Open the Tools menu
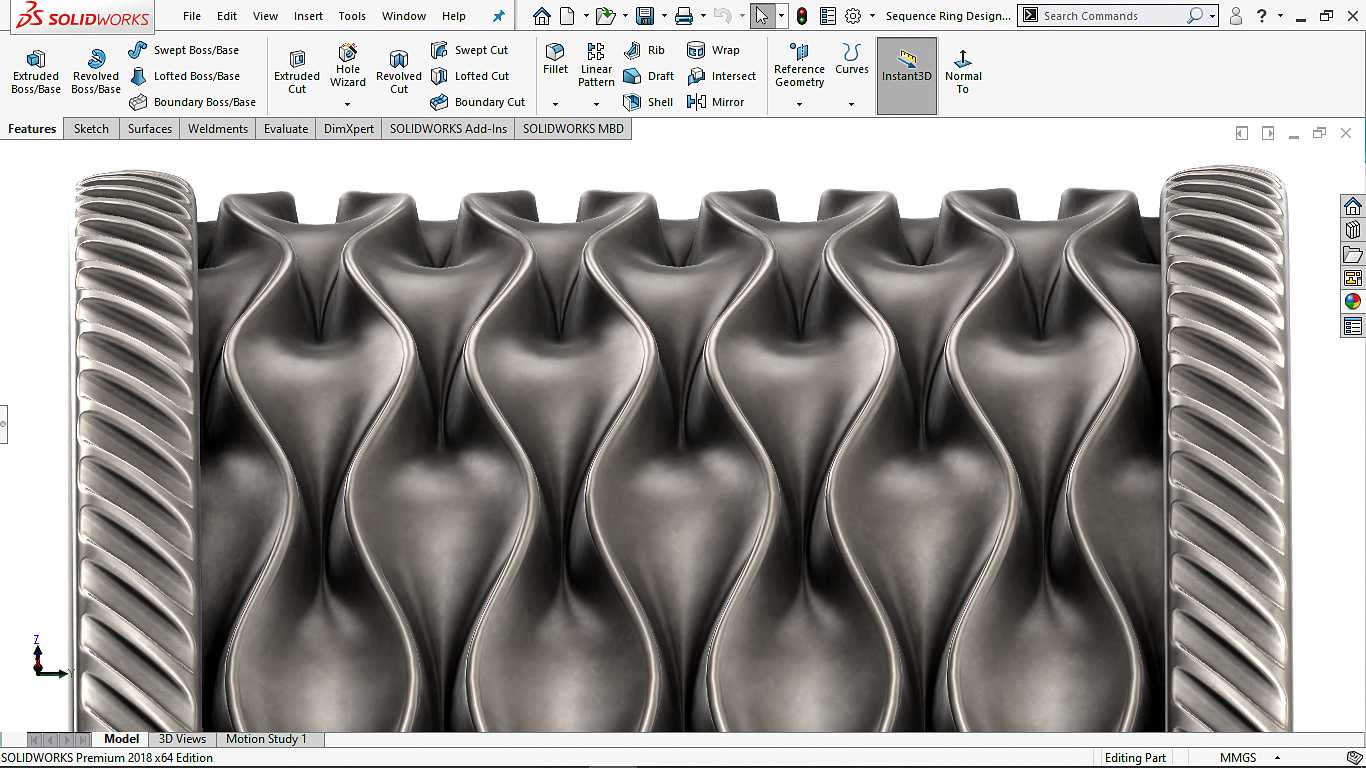1366x768 pixels. pos(352,16)
